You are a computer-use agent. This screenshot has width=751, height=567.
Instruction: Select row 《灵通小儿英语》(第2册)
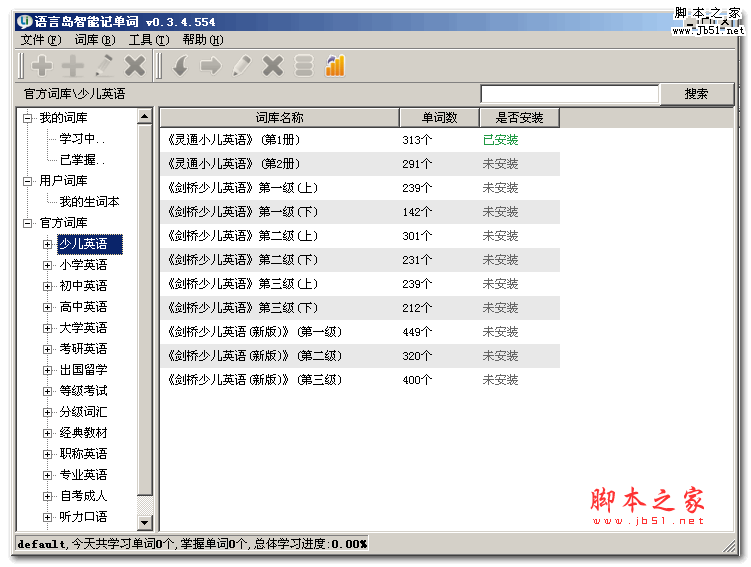click(x=360, y=164)
